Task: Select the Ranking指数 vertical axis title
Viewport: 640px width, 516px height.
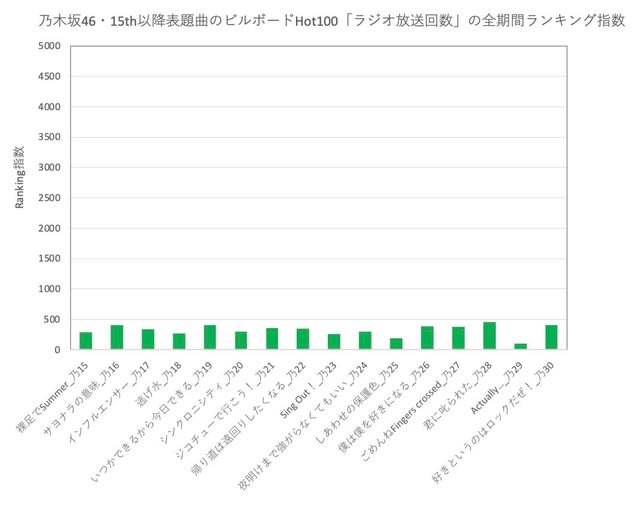Action: pyautogui.click(x=20, y=177)
